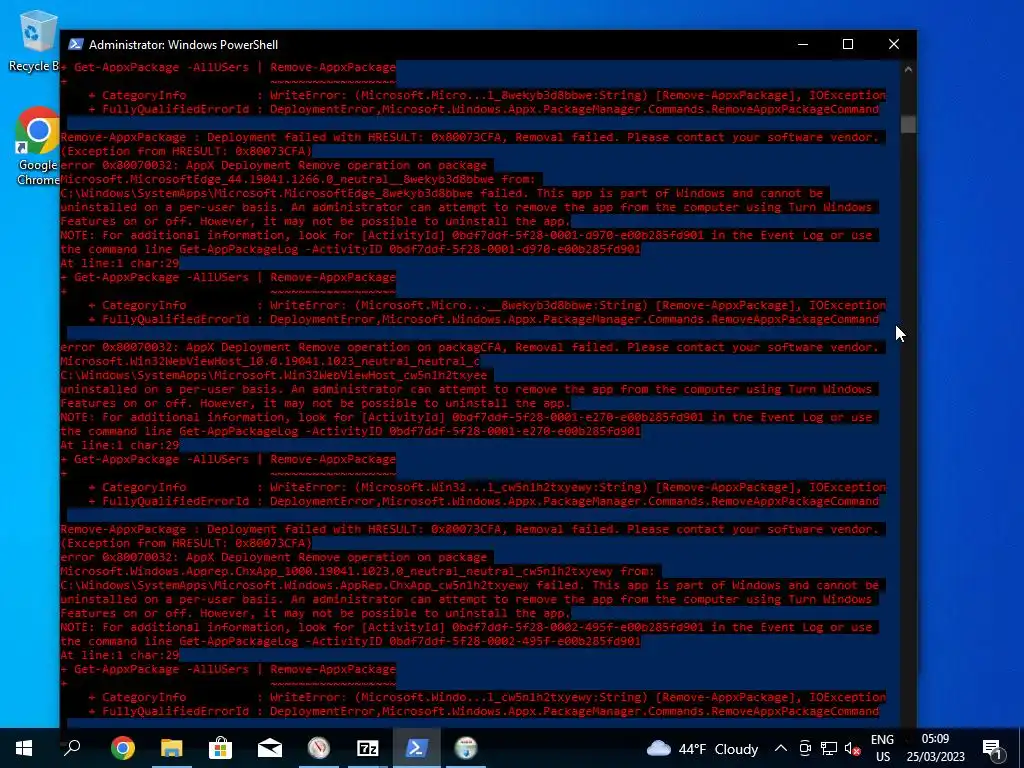Click the ActivityID line ending 495f-e00b285fd901
Viewport: 1024px width, 768px height.
point(350,641)
